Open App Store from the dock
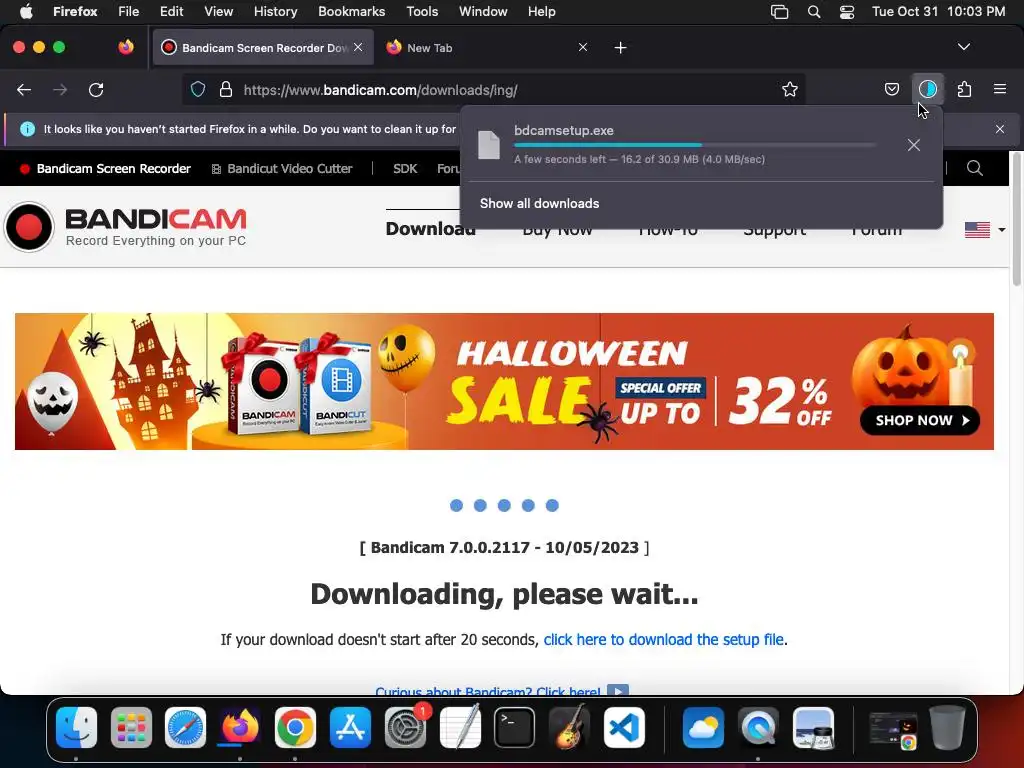 pyautogui.click(x=350, y=727)
